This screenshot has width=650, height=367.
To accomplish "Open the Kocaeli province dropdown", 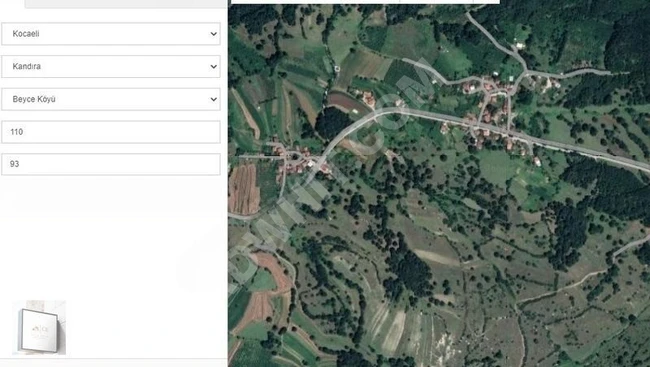I will point(111,34).
